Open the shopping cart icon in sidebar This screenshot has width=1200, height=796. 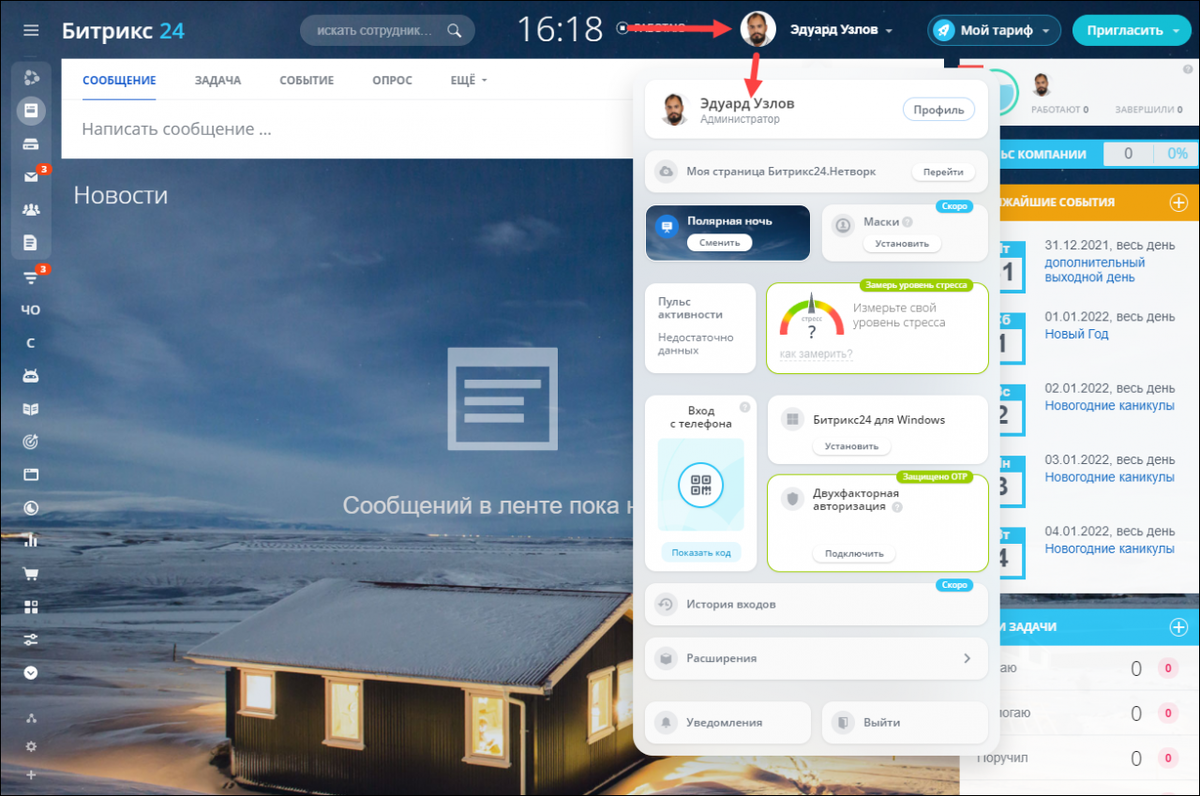point(31,573)
